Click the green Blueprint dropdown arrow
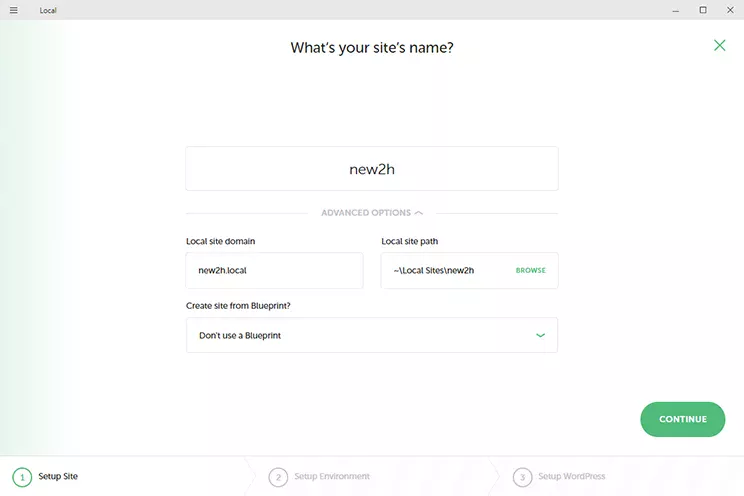Image resolution: width=744 pixels, height=496 pixels. (x=540, y=336)
